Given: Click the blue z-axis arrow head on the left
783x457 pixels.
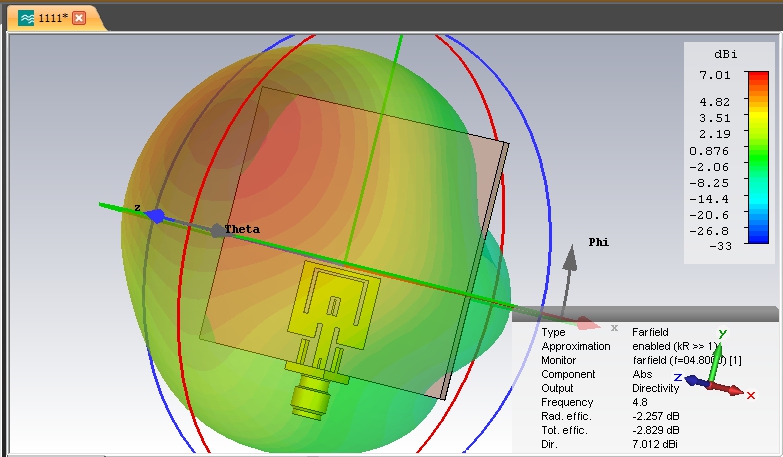Looking at the screenshot, I should click(155, 215).
